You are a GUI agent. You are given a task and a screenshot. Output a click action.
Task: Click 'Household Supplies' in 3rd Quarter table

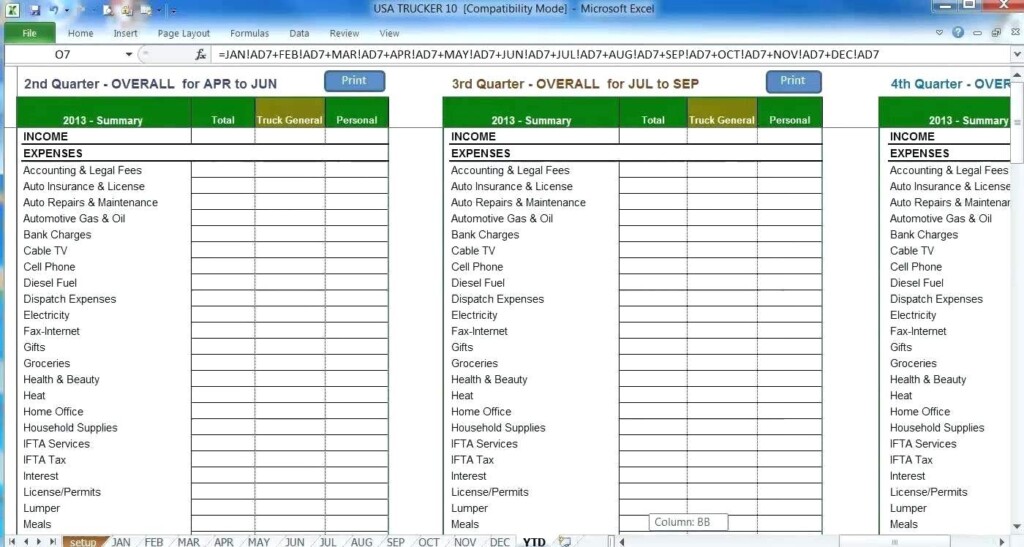tap(498, 428)
